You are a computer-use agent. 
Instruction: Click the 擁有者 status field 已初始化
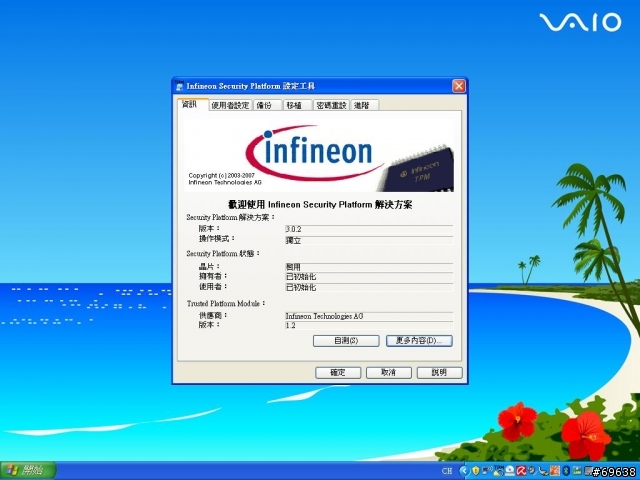tap(369, 277)
